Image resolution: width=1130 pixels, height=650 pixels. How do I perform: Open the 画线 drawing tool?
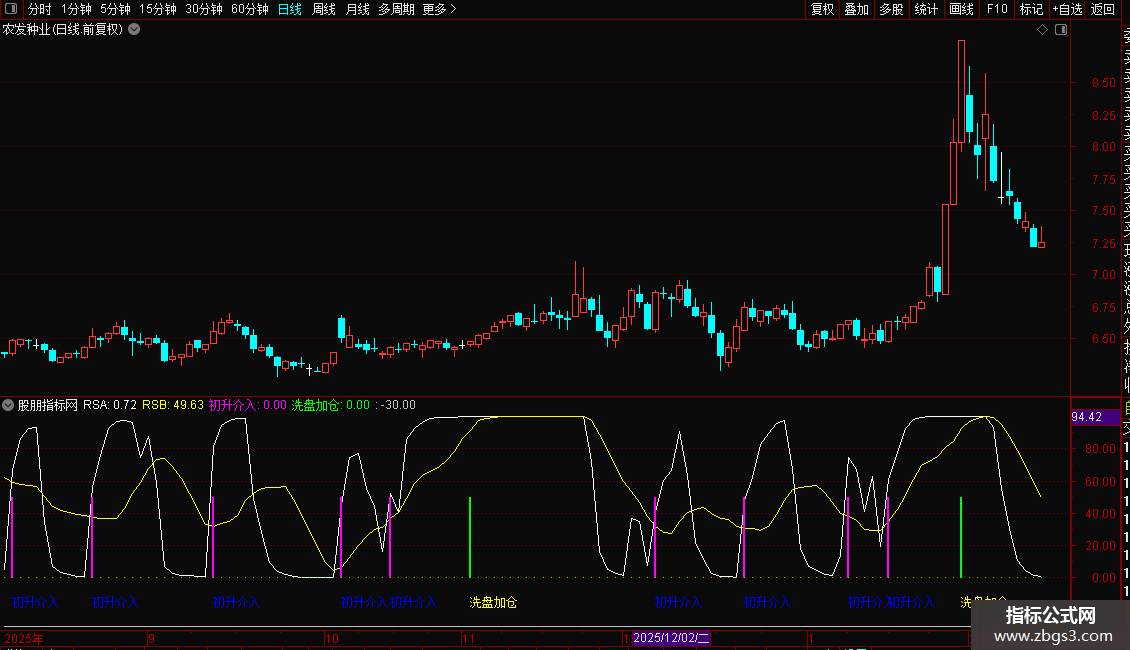tap(961, 9)
